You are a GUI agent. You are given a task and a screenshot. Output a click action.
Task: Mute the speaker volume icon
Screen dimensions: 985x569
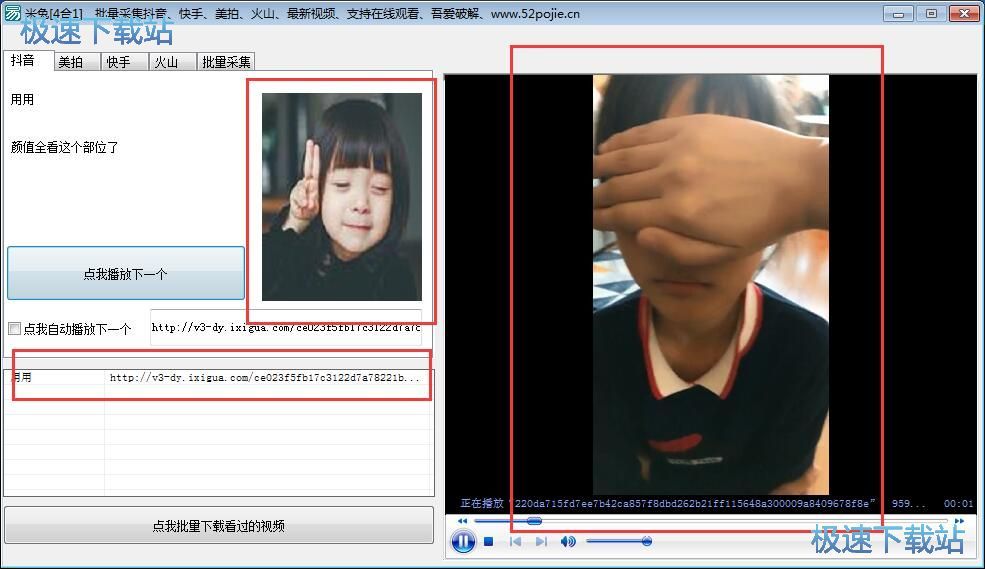tap(568, 542)
